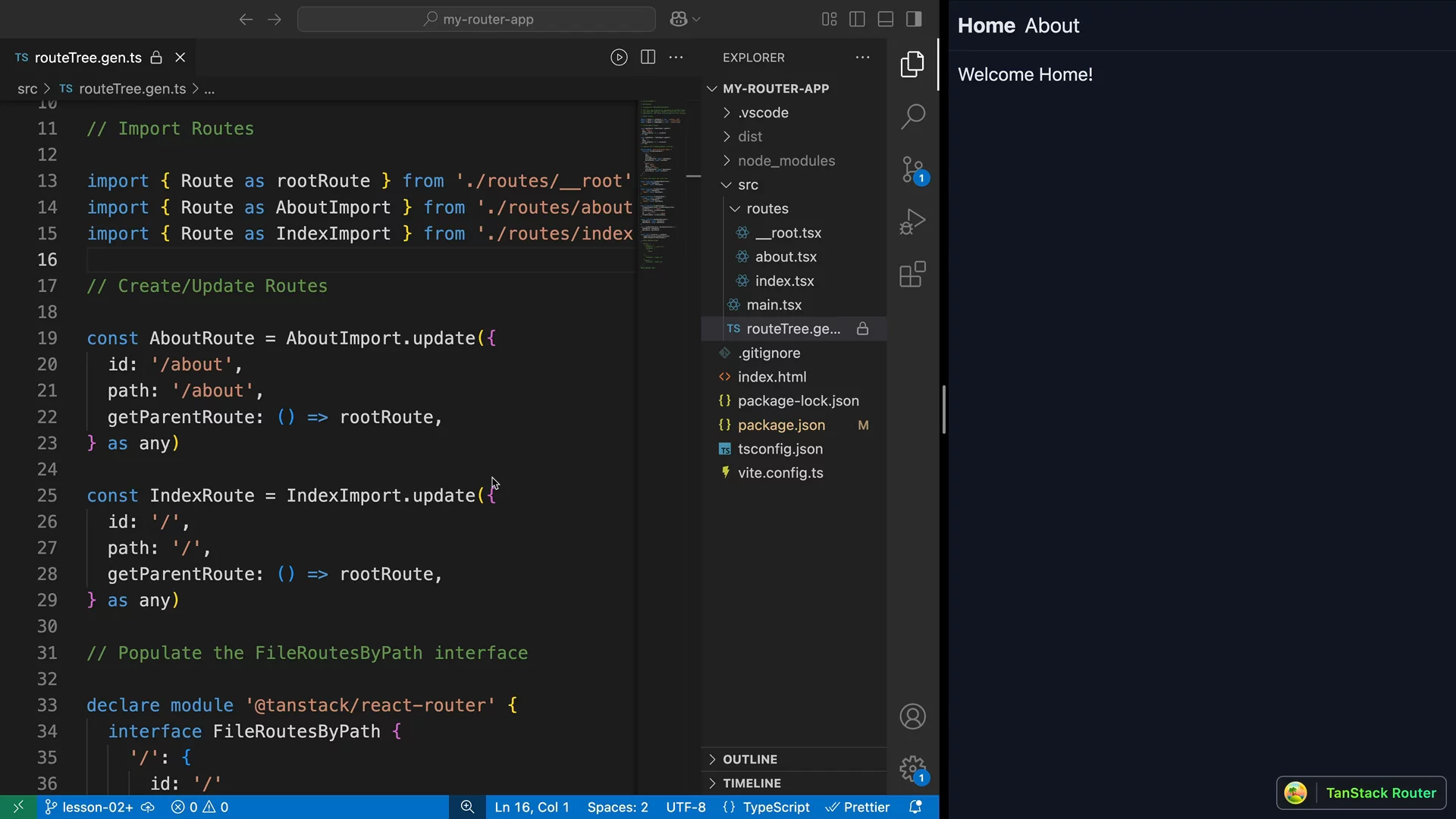Open about.tsx in the explorer

coord(785,257)
